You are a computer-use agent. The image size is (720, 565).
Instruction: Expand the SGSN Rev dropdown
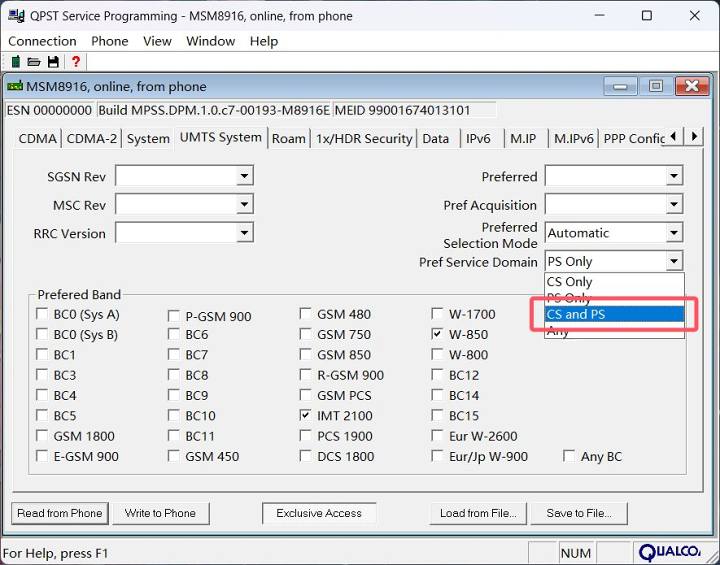[x=244, y=177]
